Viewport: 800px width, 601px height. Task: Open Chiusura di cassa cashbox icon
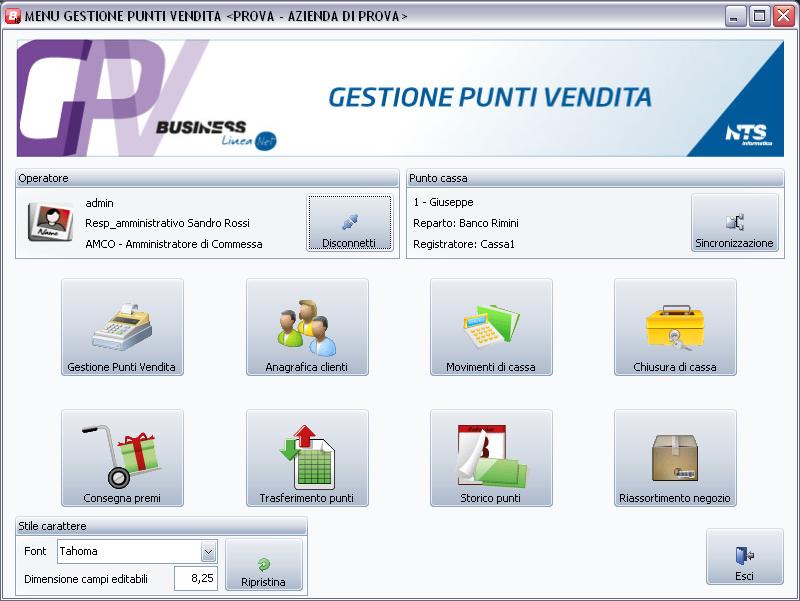(x=675, y=327)
